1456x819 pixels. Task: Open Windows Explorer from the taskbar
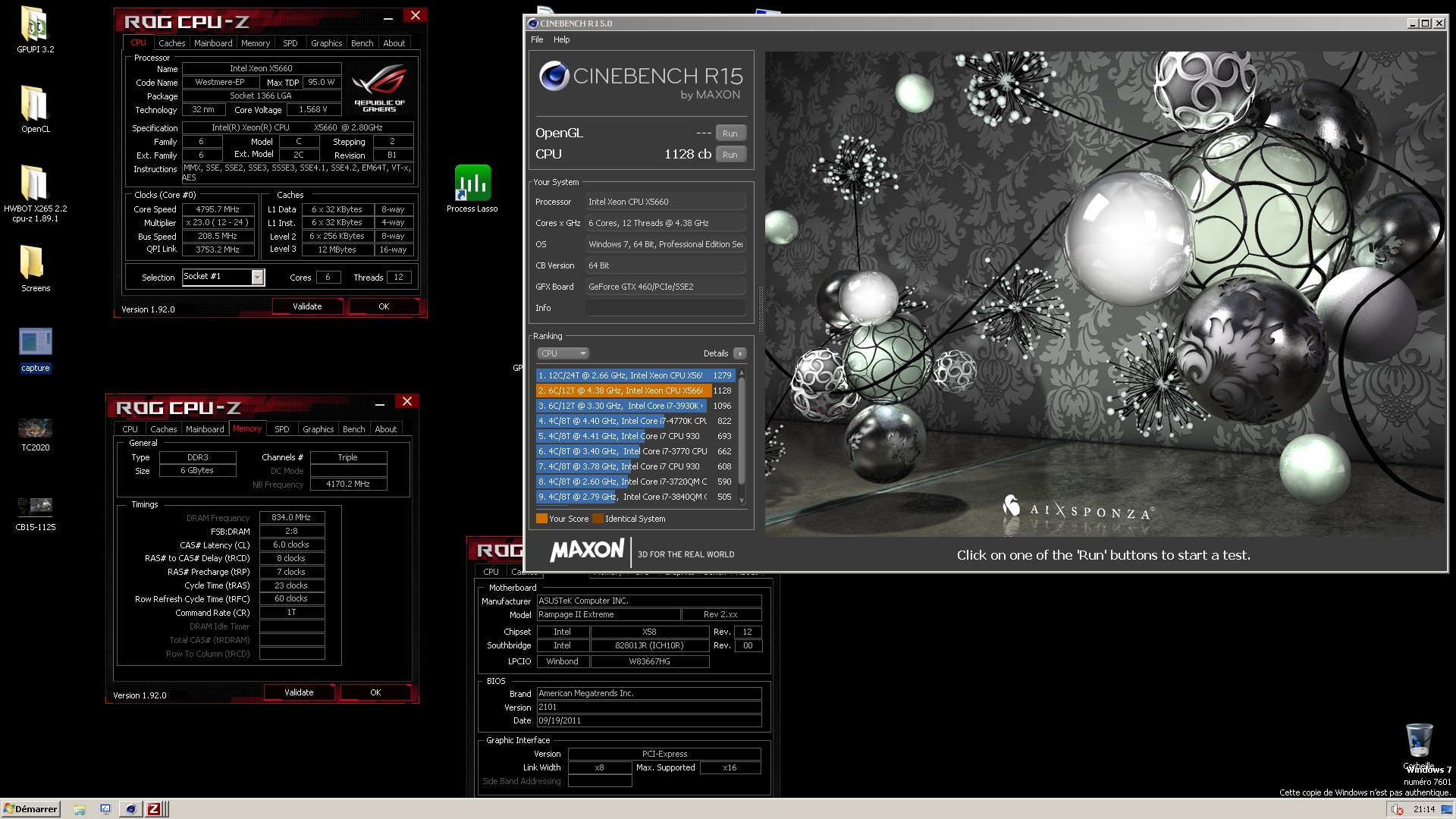pyautogui.click(x=80, y=809)
